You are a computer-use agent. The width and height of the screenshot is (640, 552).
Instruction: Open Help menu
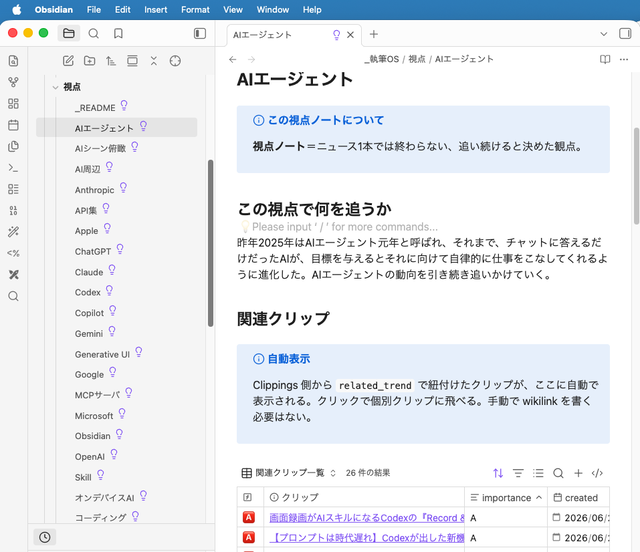[x=312, y=9]
